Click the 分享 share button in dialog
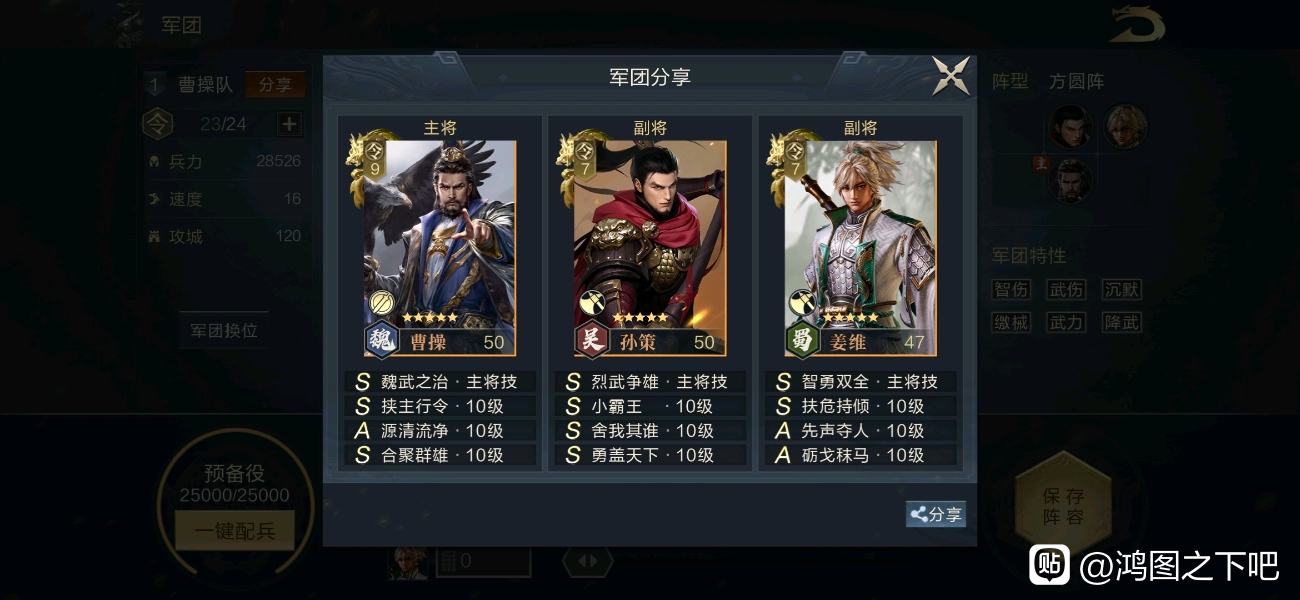 click(x=936, y=514)
